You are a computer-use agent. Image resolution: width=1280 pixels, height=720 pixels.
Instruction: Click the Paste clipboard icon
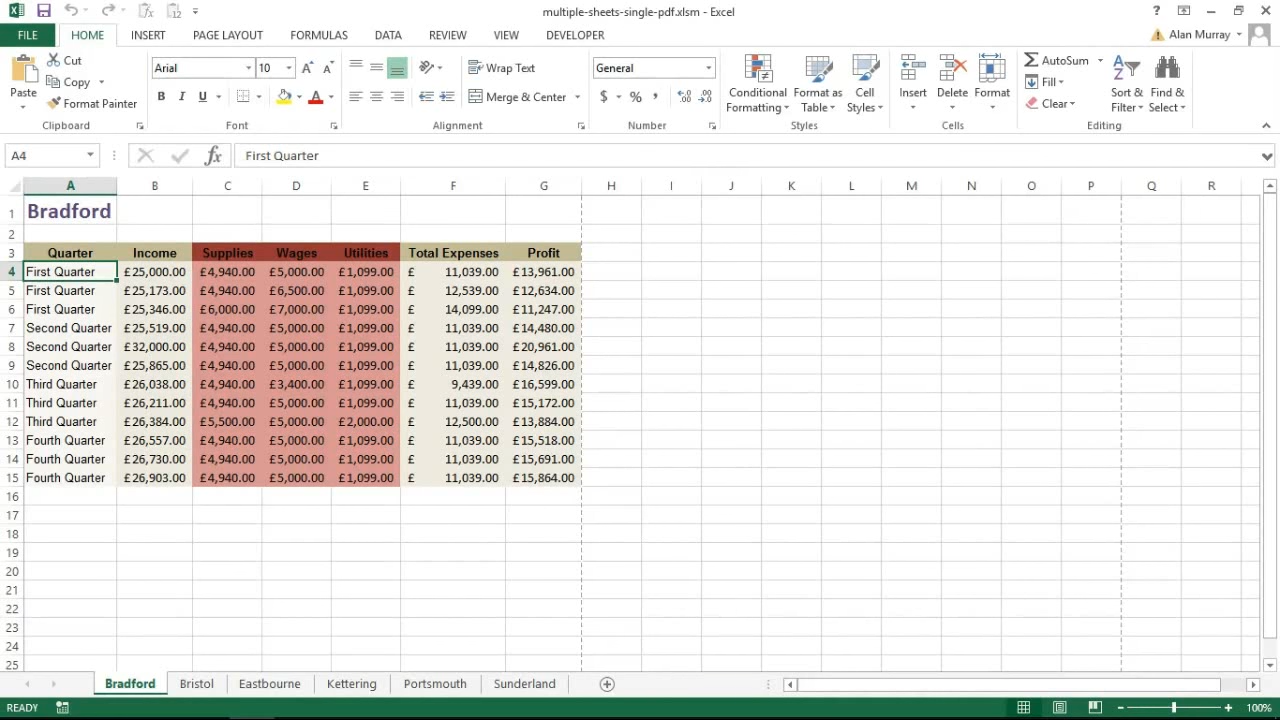pyautogui.click(x=23, y=72)
